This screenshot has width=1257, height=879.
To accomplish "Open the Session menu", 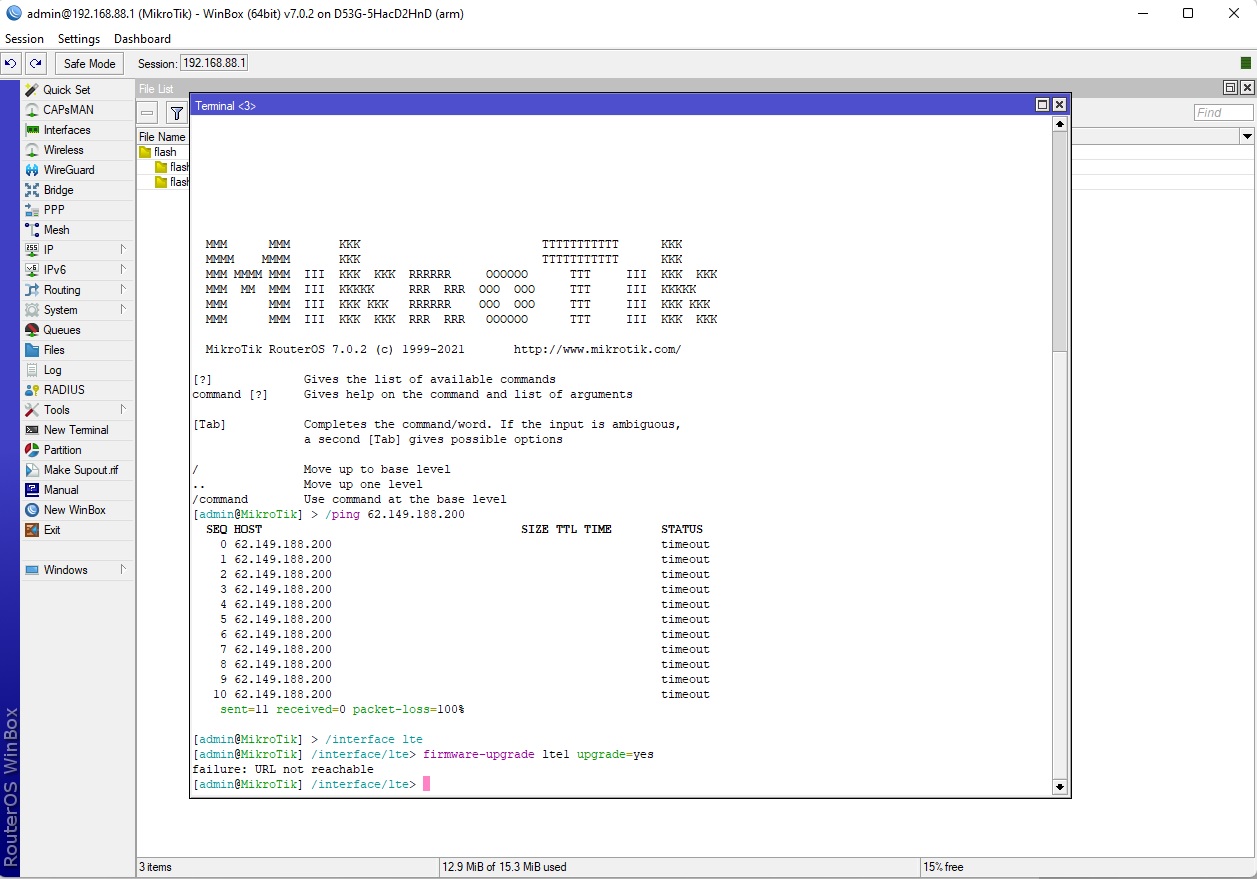I will [25, 39].
